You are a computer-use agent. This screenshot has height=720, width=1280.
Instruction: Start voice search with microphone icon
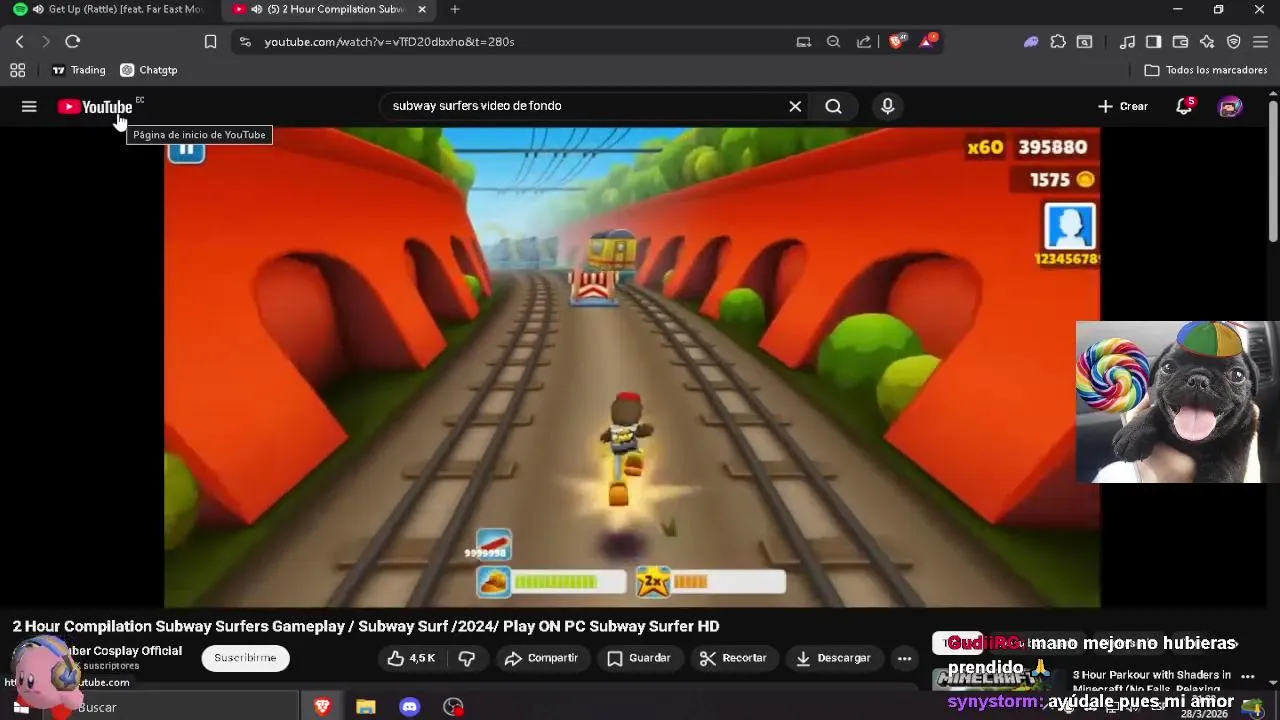[x=887, y=106]
